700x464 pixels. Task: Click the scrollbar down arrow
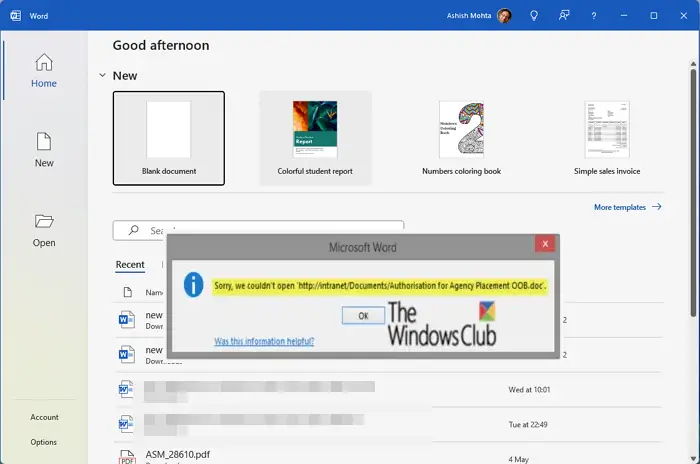[693, 458]
